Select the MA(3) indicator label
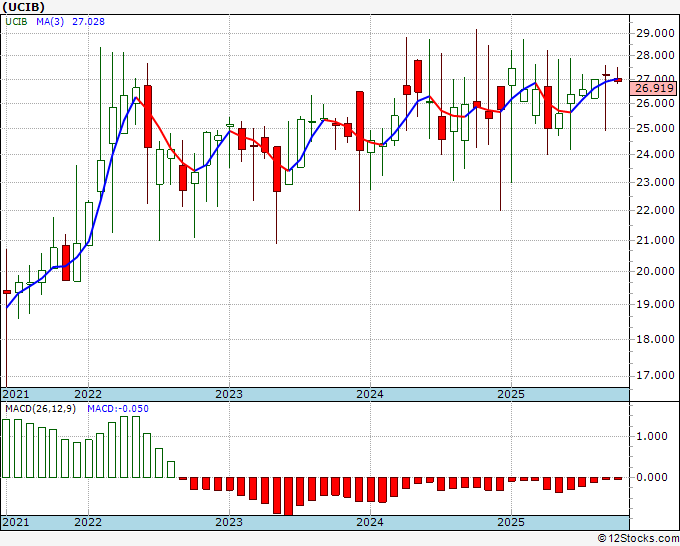680x546 pixels. [50, 21]
